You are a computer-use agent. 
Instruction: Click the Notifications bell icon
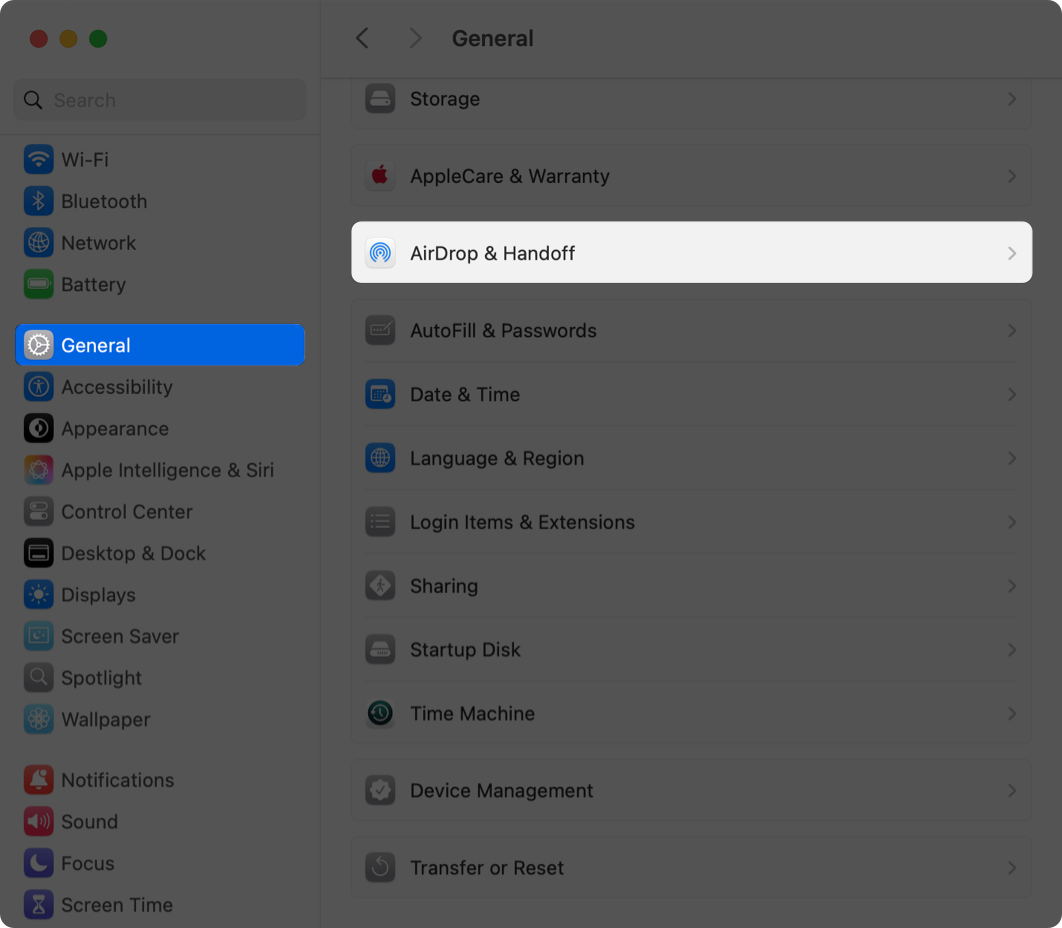click(x=39, y=780)
